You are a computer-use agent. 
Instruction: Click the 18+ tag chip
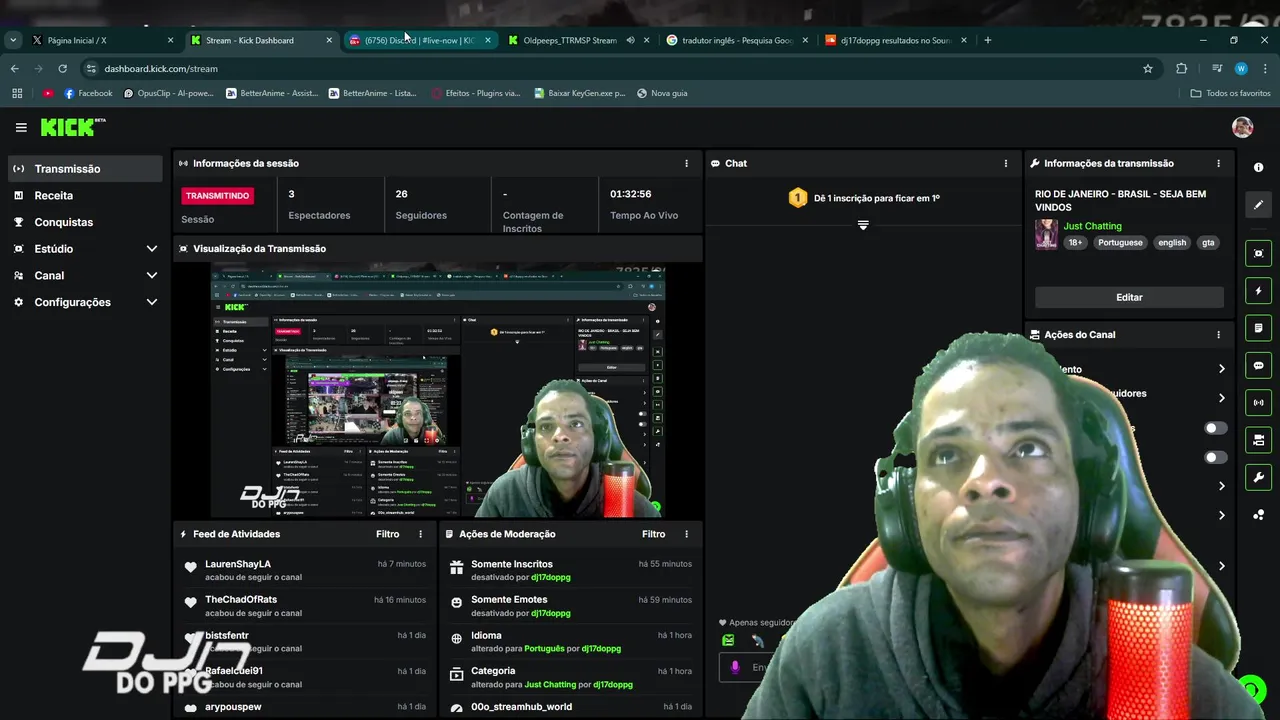click(x=1075, y=242)
